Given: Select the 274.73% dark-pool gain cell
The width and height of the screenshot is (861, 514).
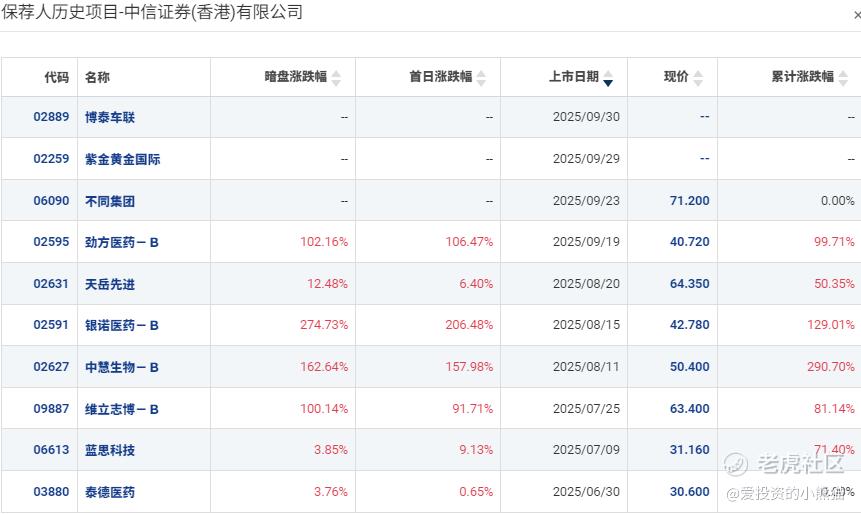Looking at the screenshot, I should point(324,325).
